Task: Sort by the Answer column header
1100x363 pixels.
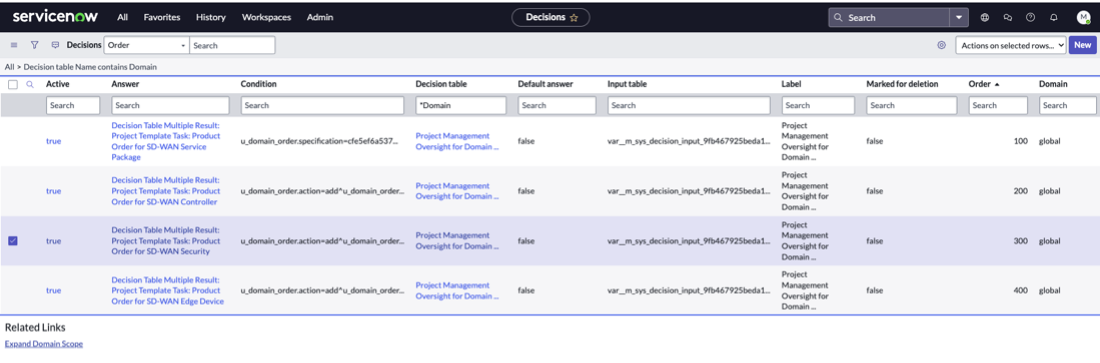Action: tap(126, 84)
